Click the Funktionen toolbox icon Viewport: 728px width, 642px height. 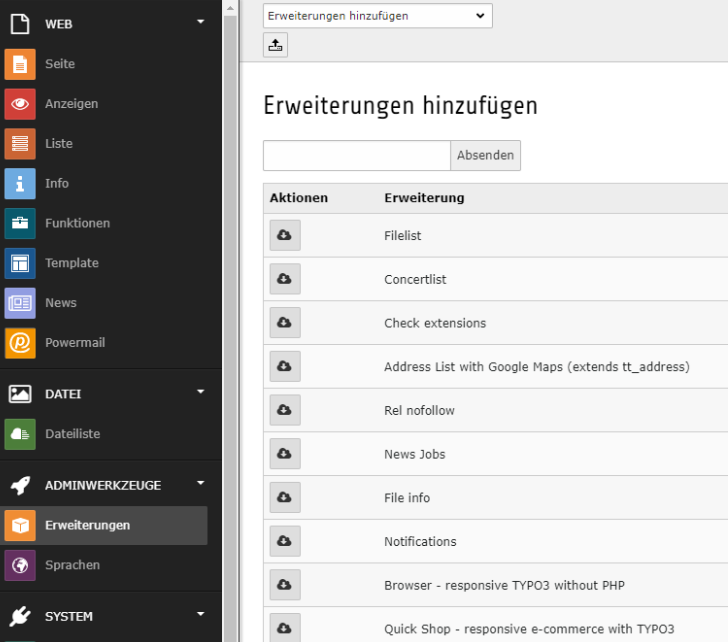pos(20,223)
